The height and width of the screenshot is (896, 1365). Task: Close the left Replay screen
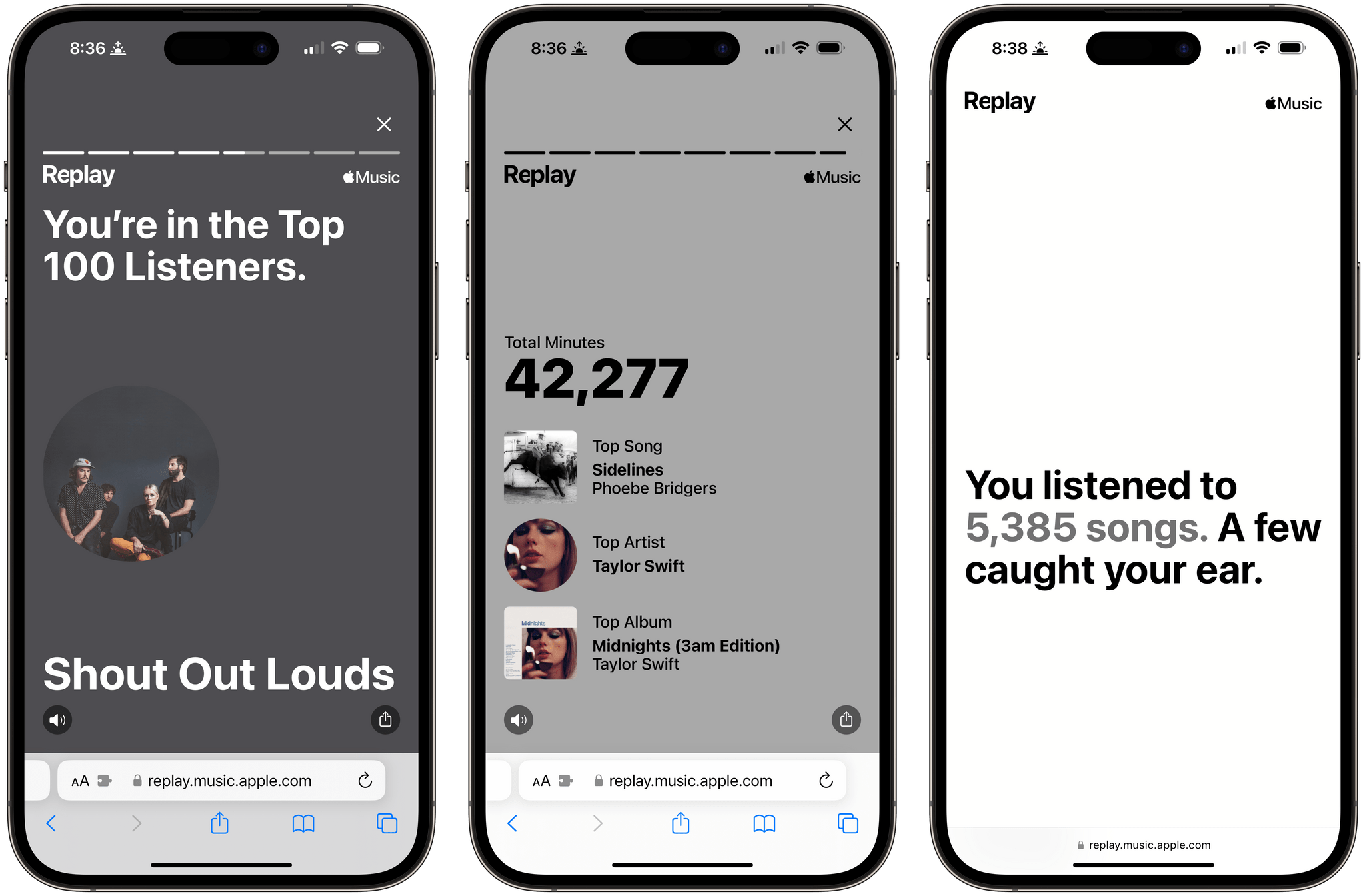tap(386, 124)
